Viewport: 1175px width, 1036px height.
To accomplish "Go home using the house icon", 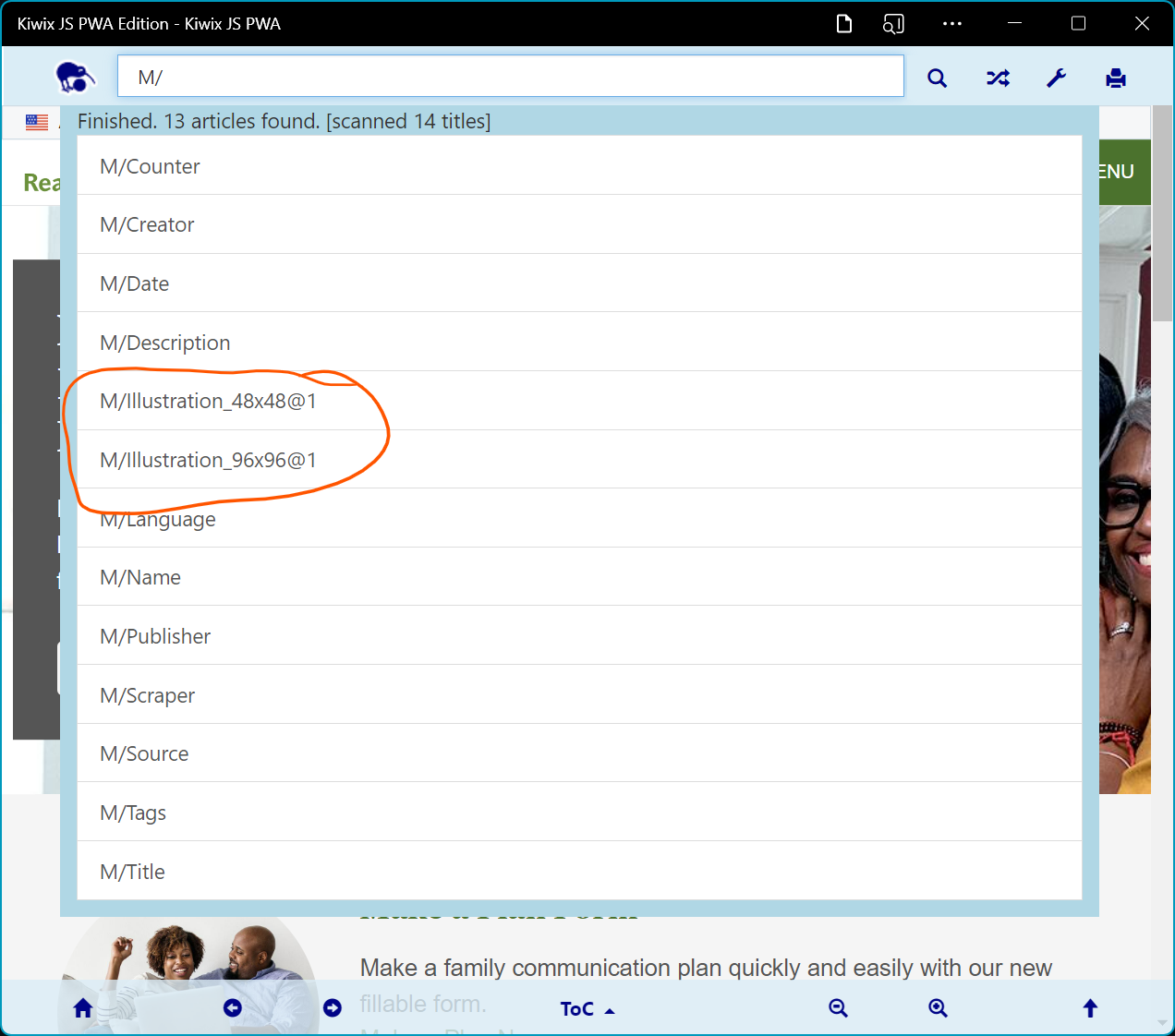I will (x=82, y=1007).
